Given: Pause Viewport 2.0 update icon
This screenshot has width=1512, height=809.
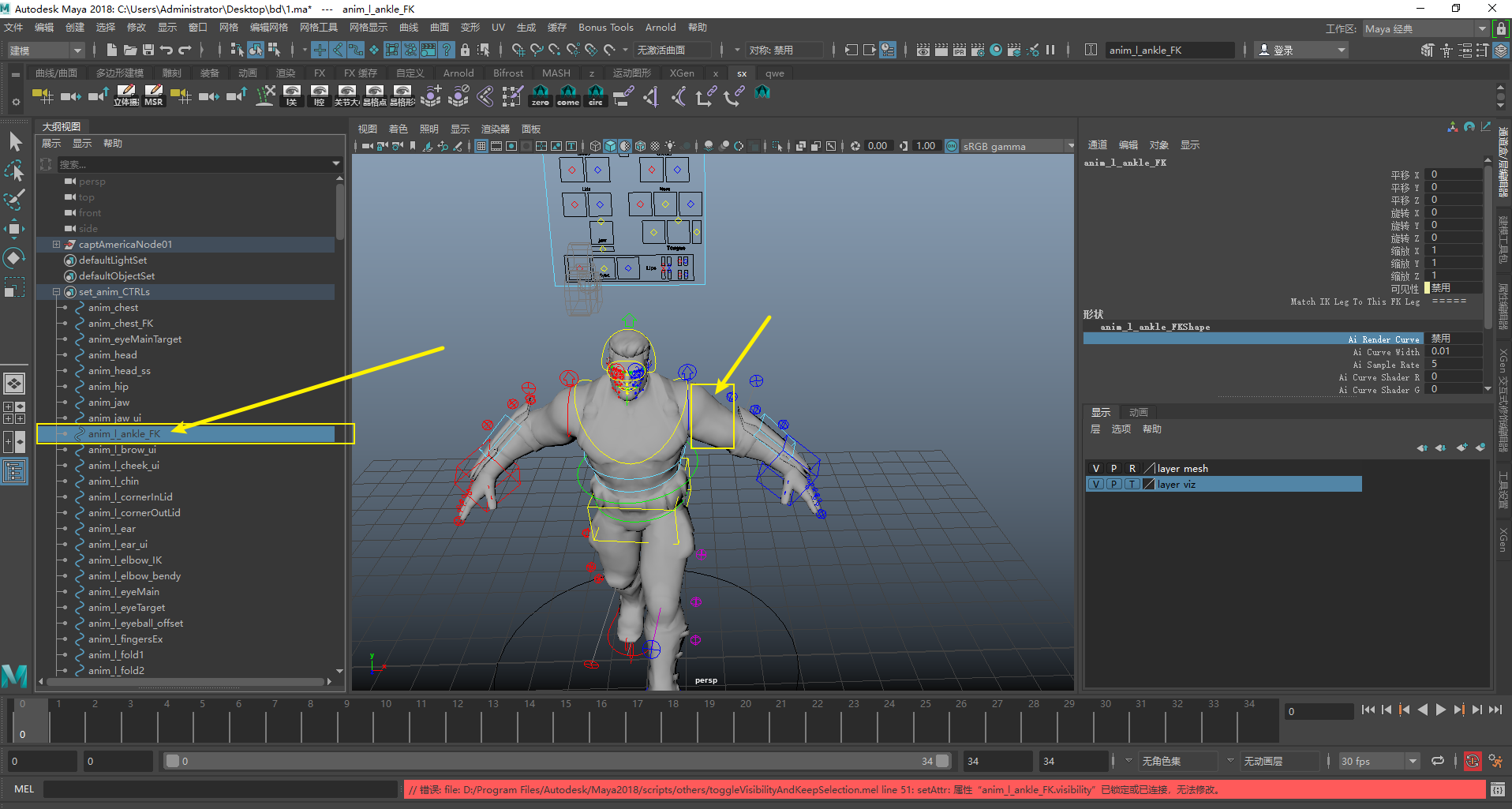Looking at the screenshot, I should pyautogui.click(x=1050, y=50).
